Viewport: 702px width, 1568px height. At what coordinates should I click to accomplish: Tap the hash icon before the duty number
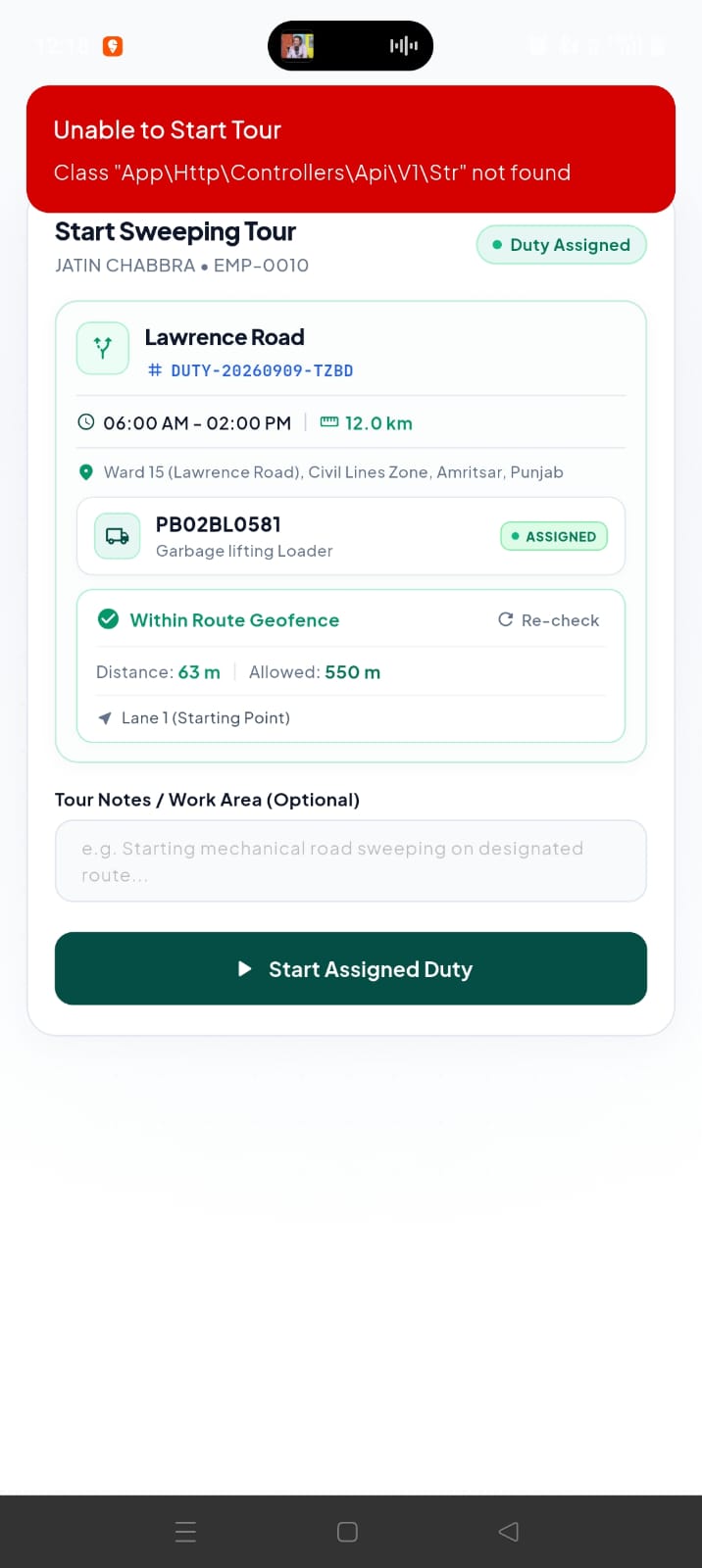(x=155, y=370)
